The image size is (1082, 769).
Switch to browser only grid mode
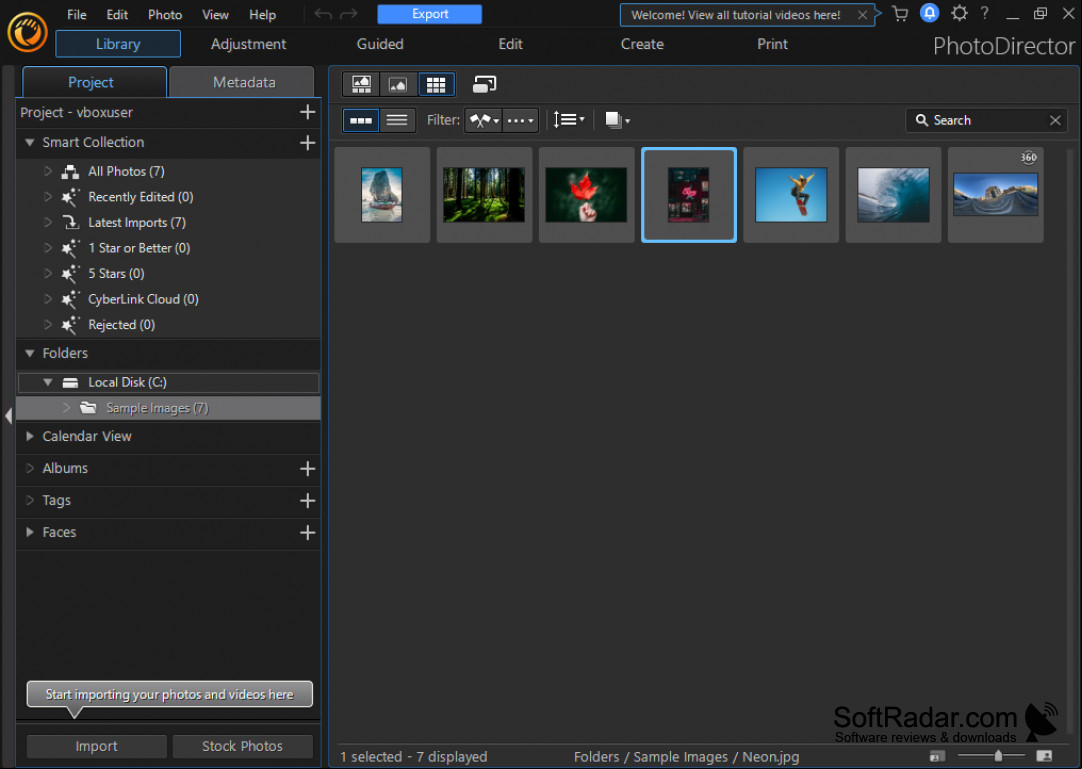pyautogui.click(x=435, y=84)
